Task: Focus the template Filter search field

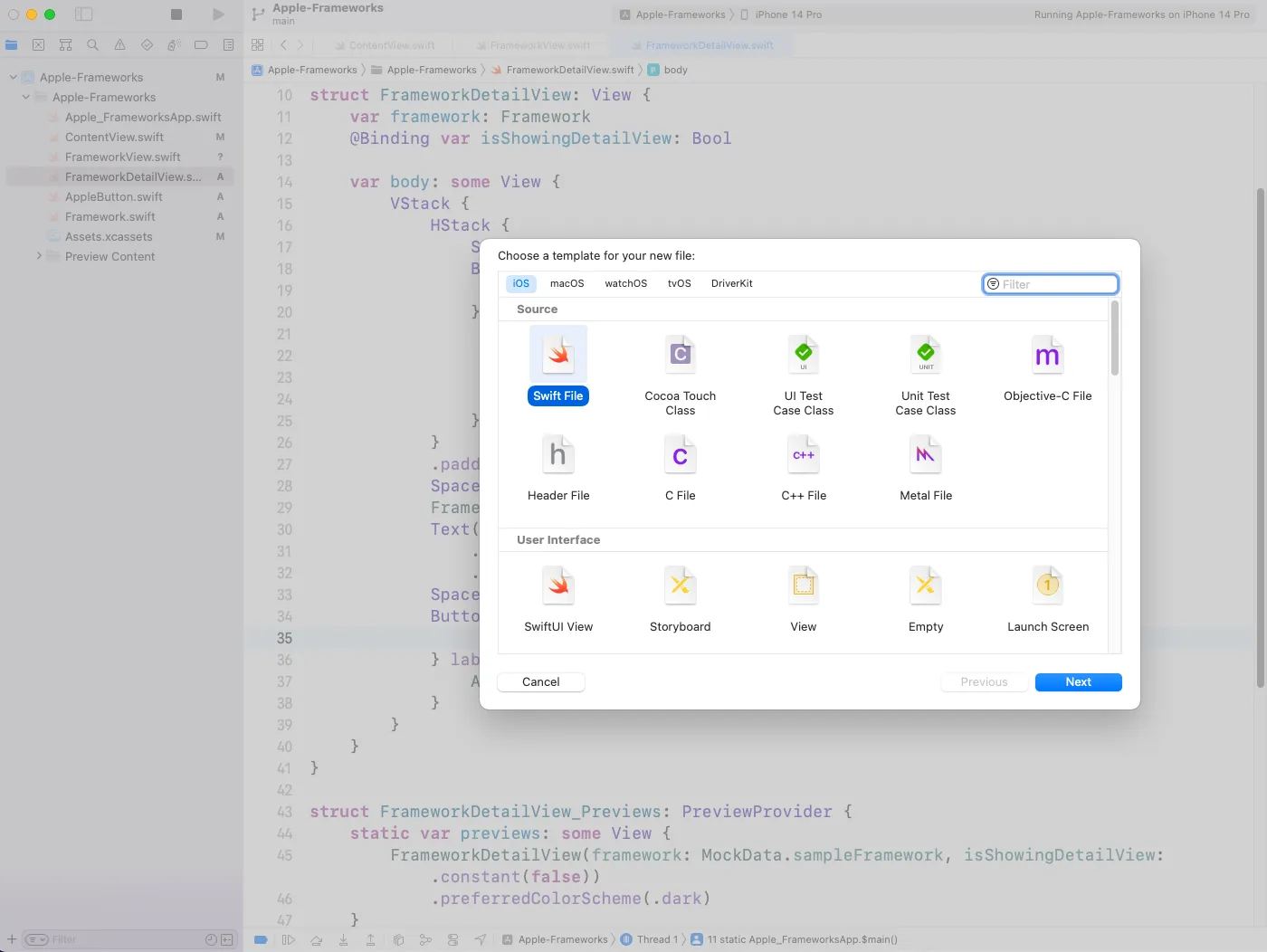Action: click(1051, 284)
